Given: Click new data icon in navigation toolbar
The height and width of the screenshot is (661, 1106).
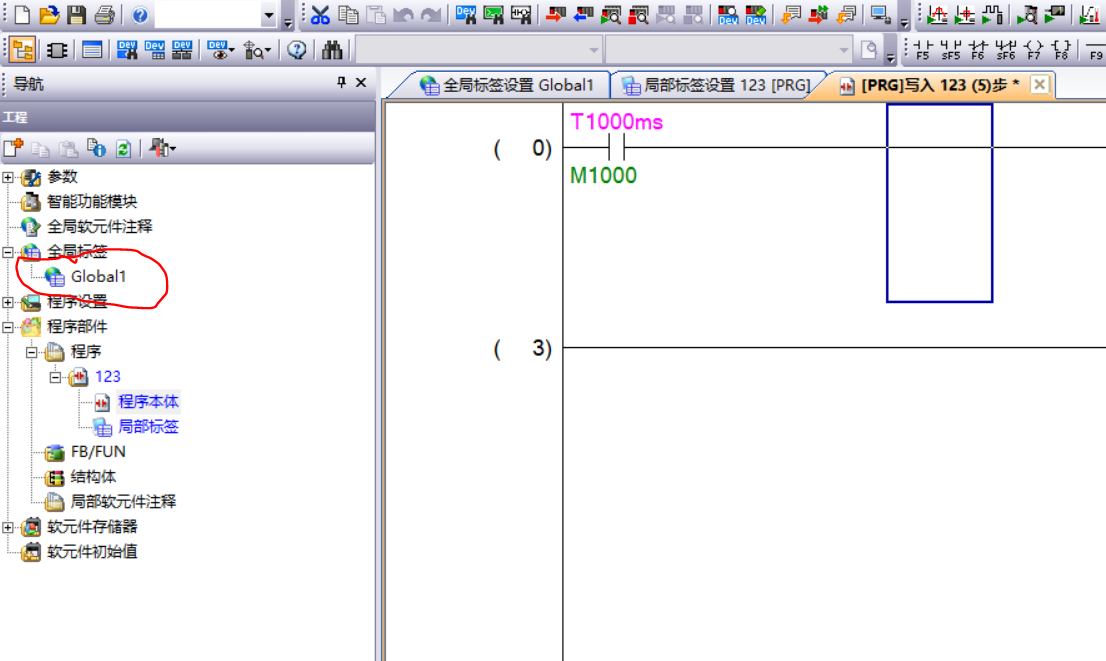Looking at the screenshot, I should 12,148.
